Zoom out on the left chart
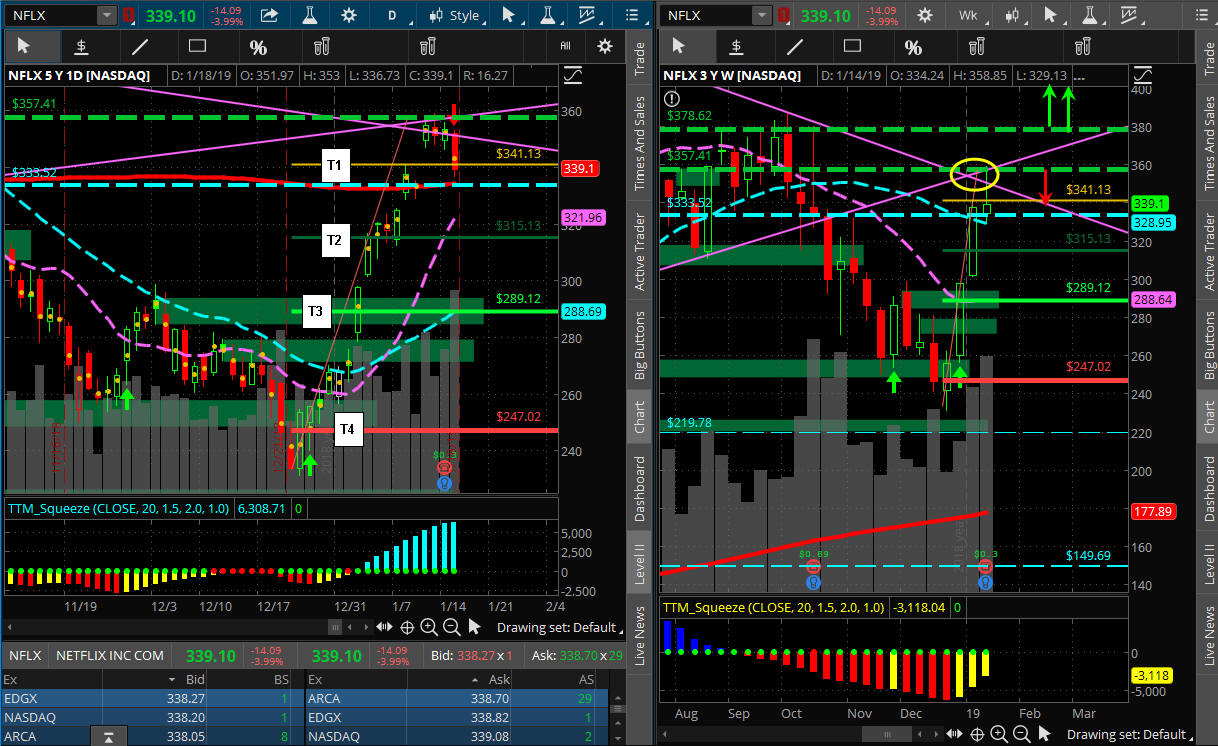Image resolution: width=1218 pixels, height=746 pixels. pyautogui.click(x=451, y=627)
